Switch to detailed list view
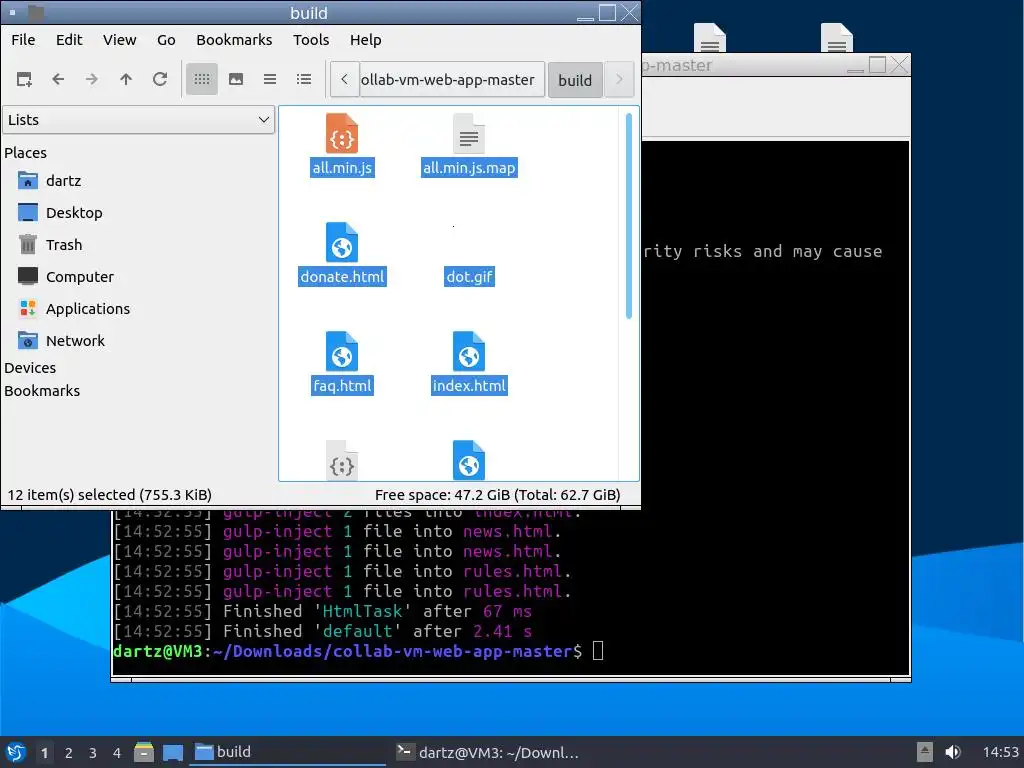The height and width of the screenshot is (768, 1024). tap(304, 80)
